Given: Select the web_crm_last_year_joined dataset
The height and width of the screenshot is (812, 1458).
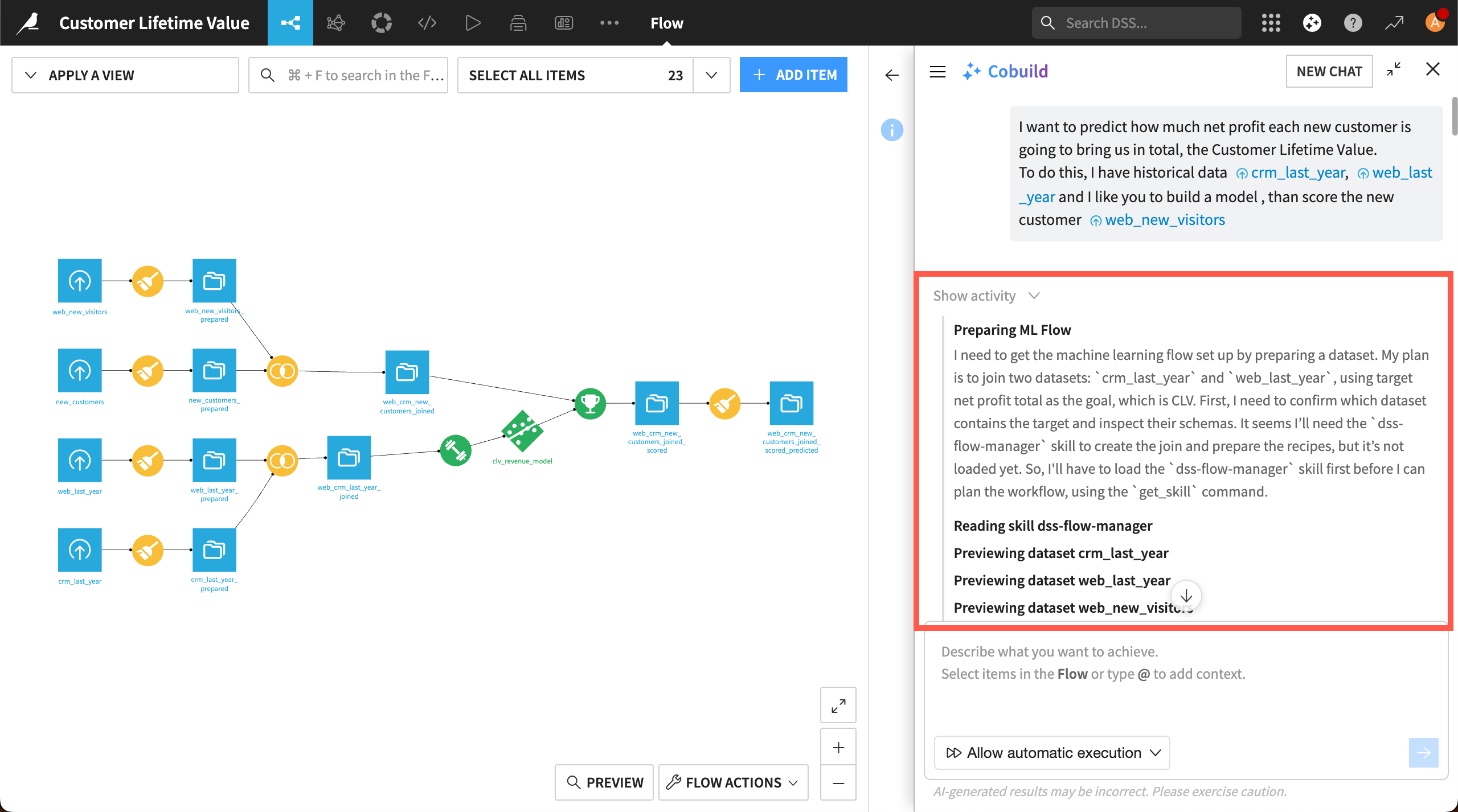Looking at the screenshot, I should coord(349,458).
